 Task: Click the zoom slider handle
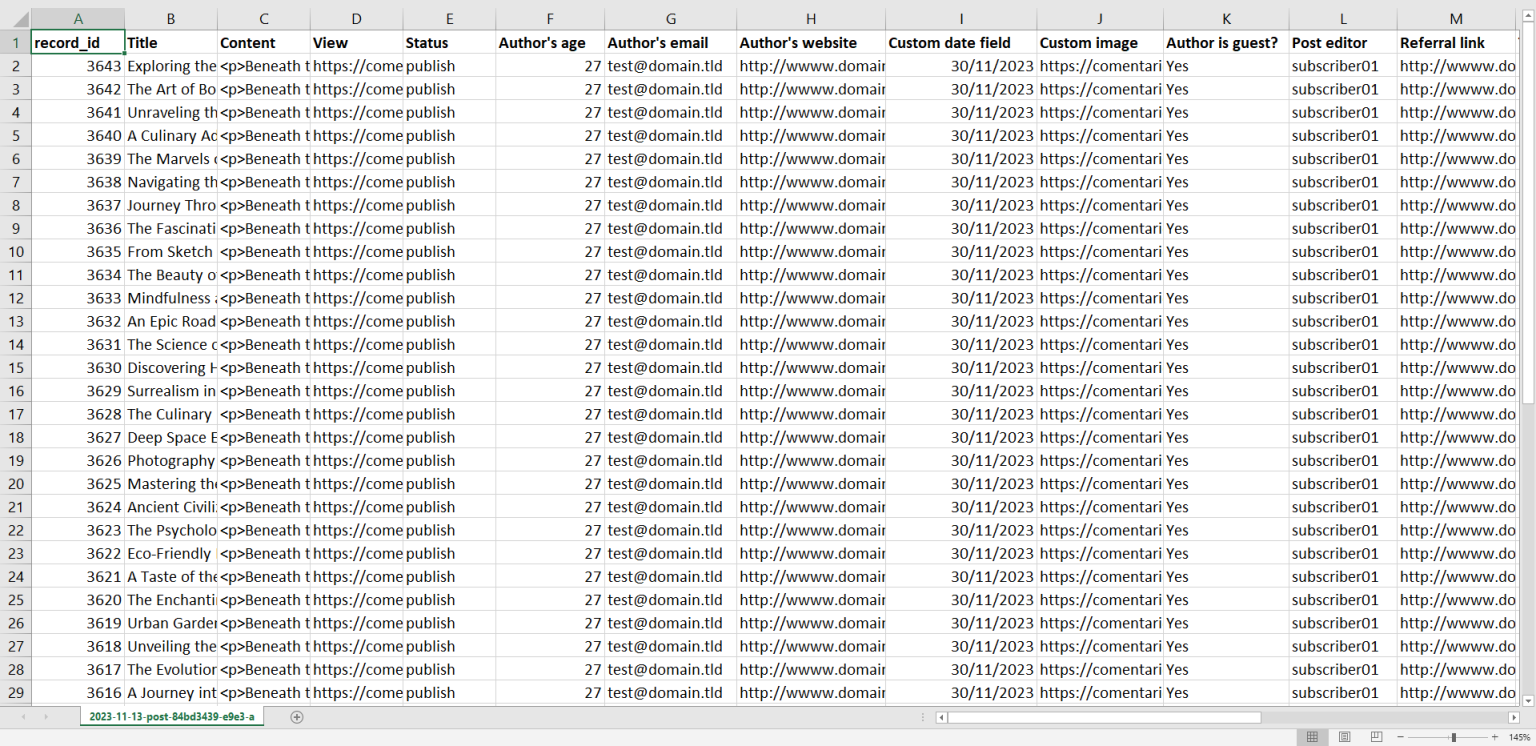pyautogui.click(x=1453, y=737)
